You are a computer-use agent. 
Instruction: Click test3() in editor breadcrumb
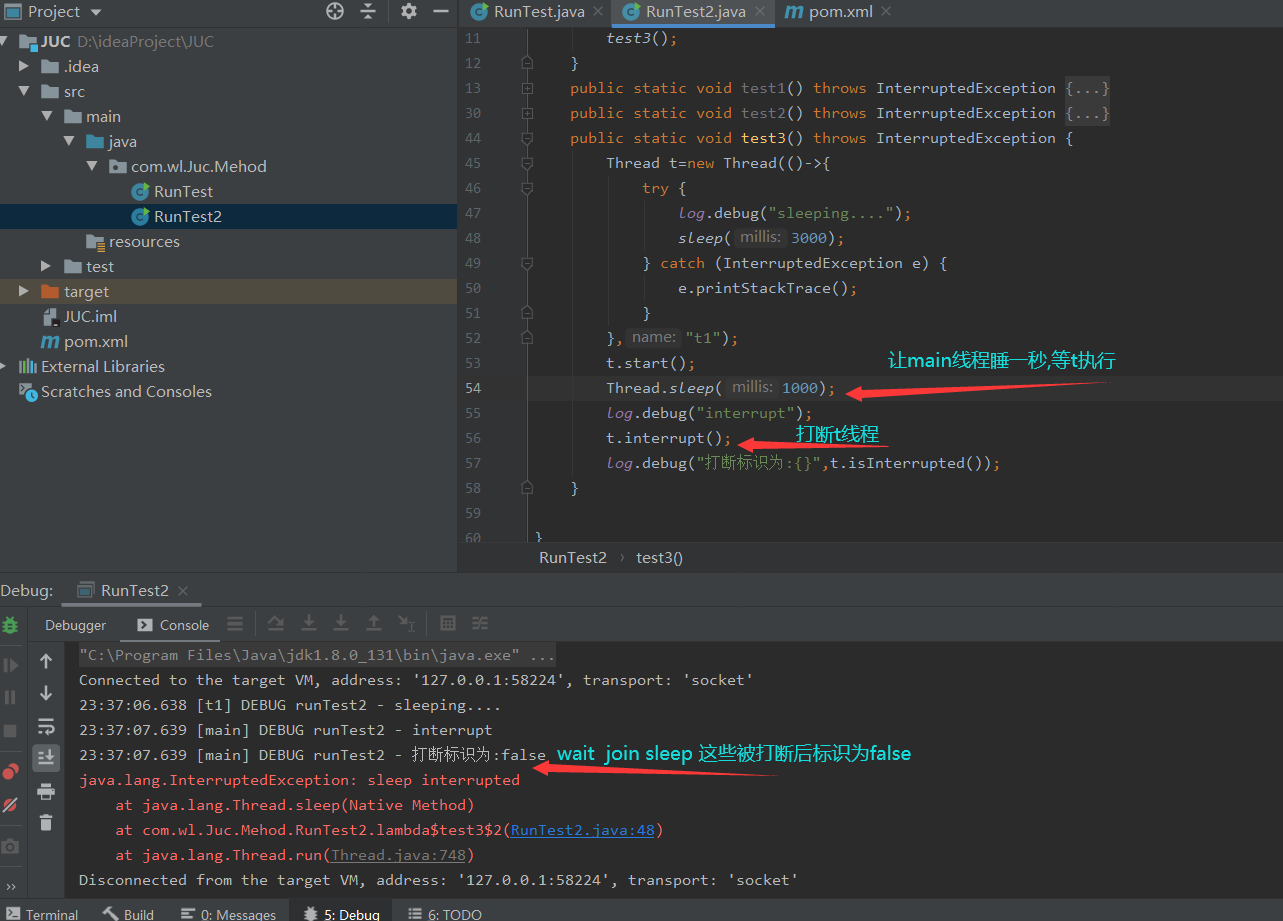pos(659,558)
